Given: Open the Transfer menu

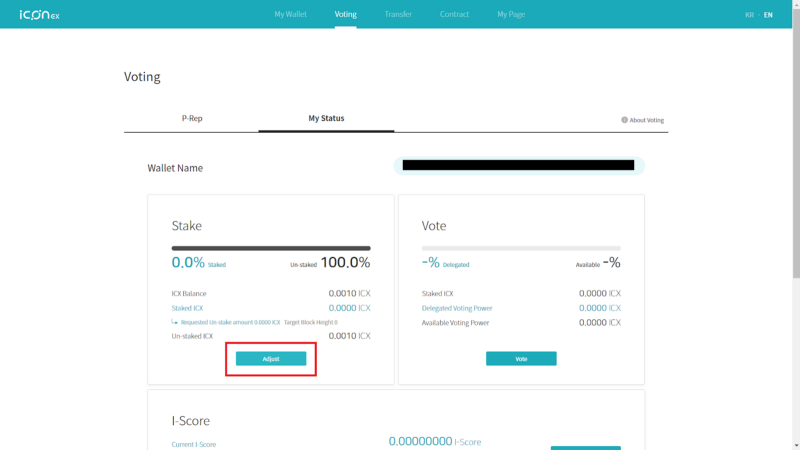Looking at the screenshot, I should 398,15.
